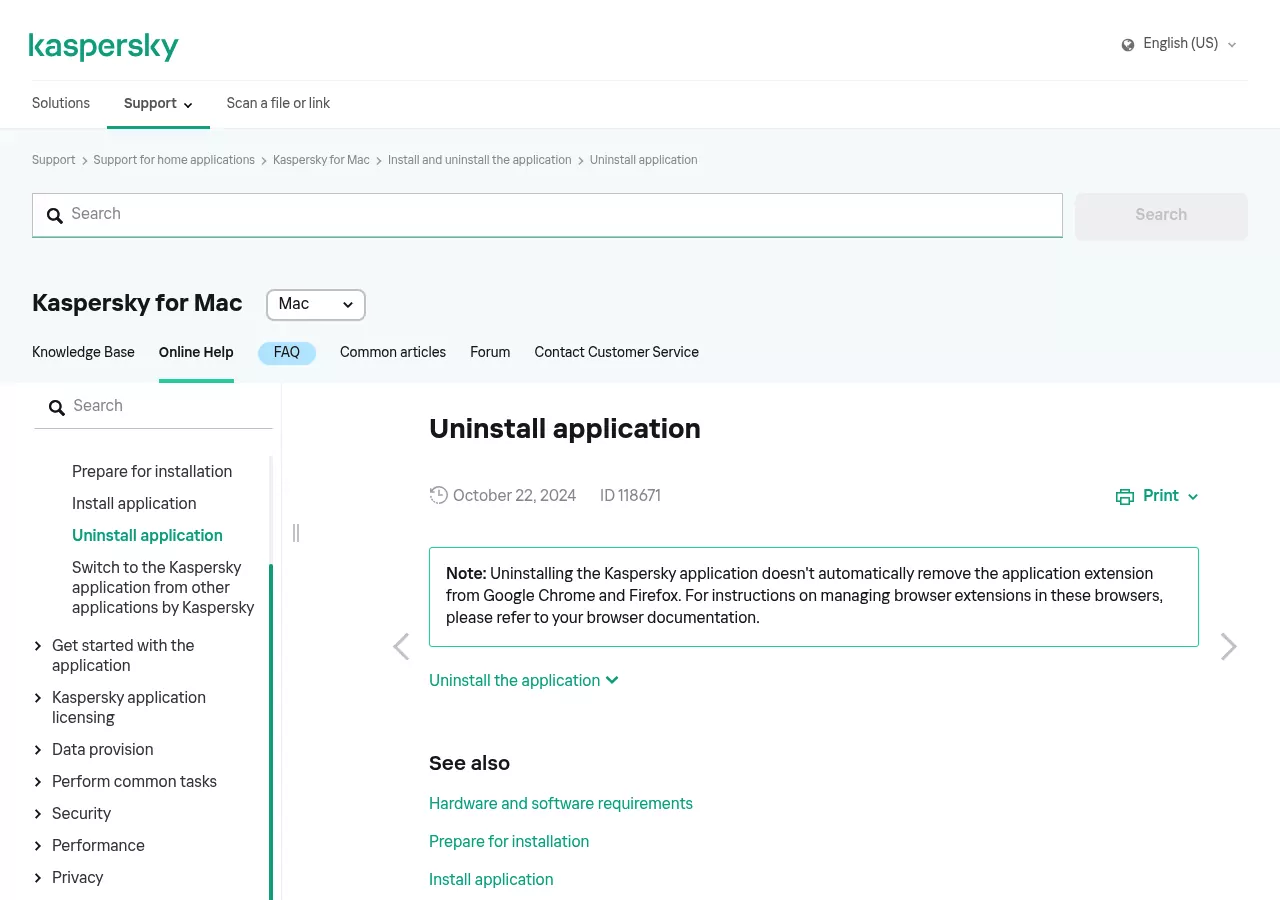Click the magnifier icon in main search
Screen dimensions: 1280x900
pyautogui.click(x=55, y=216)
